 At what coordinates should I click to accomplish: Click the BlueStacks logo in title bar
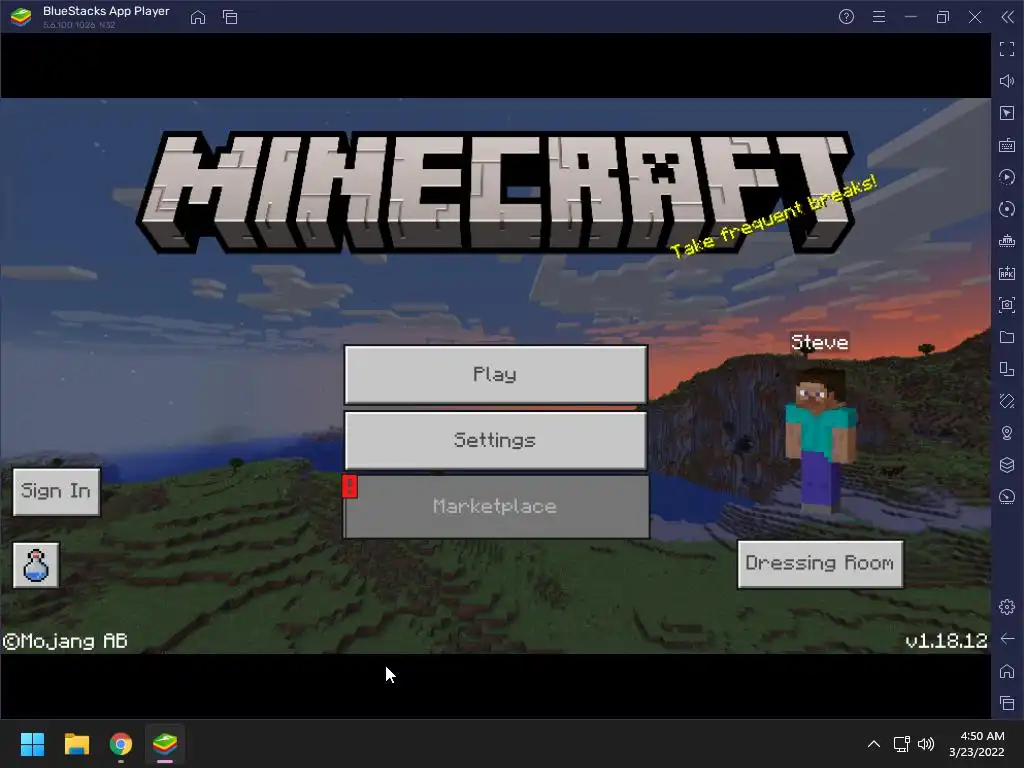21,17
